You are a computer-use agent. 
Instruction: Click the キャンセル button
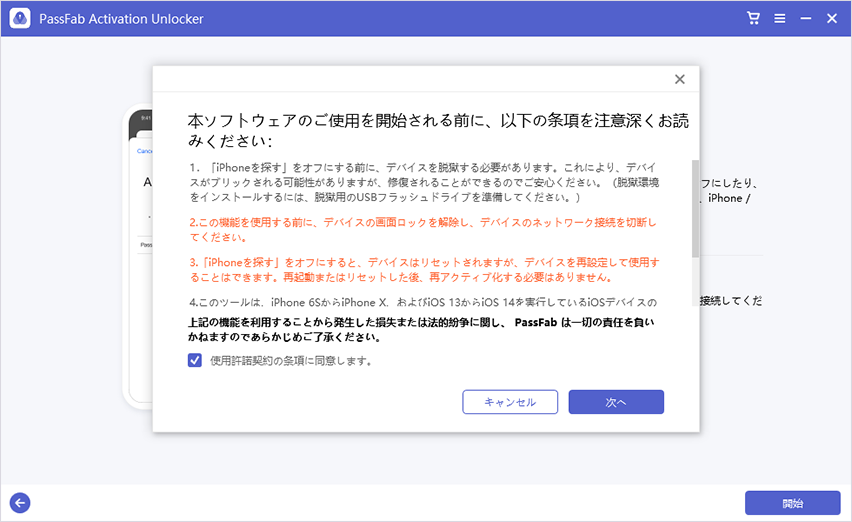coord(510,402)
